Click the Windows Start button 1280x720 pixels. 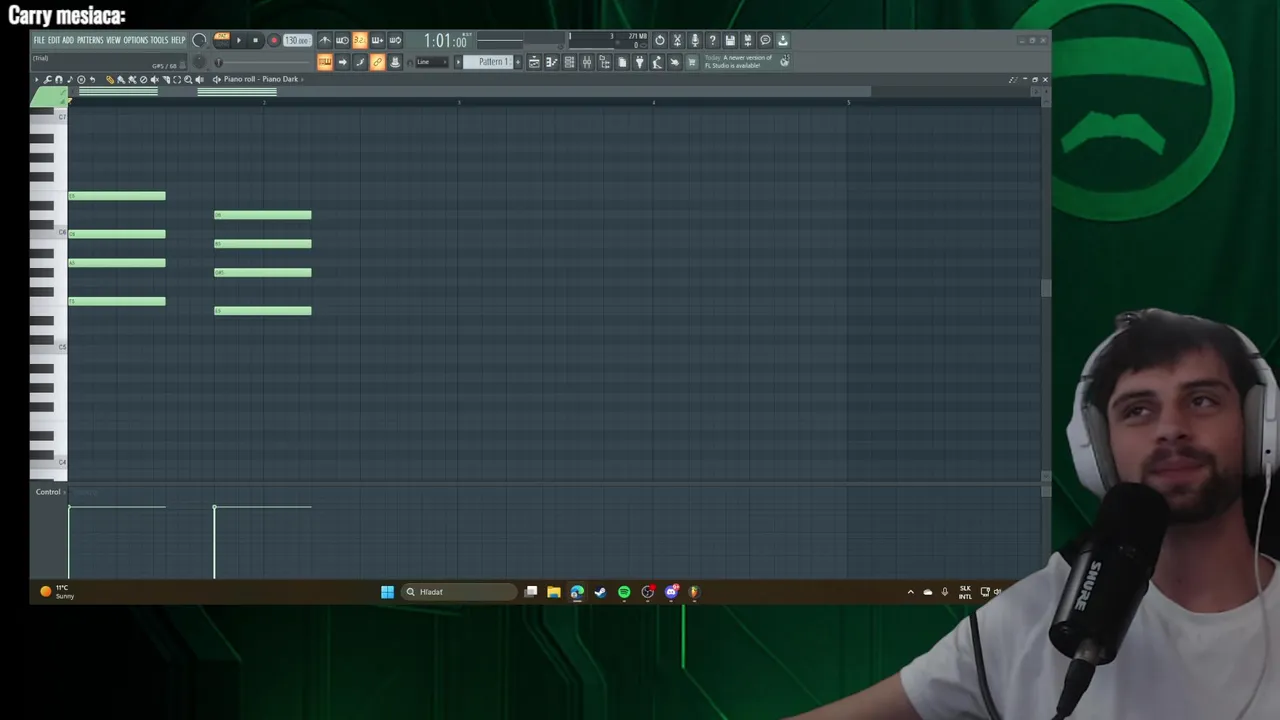pos(387,592)
